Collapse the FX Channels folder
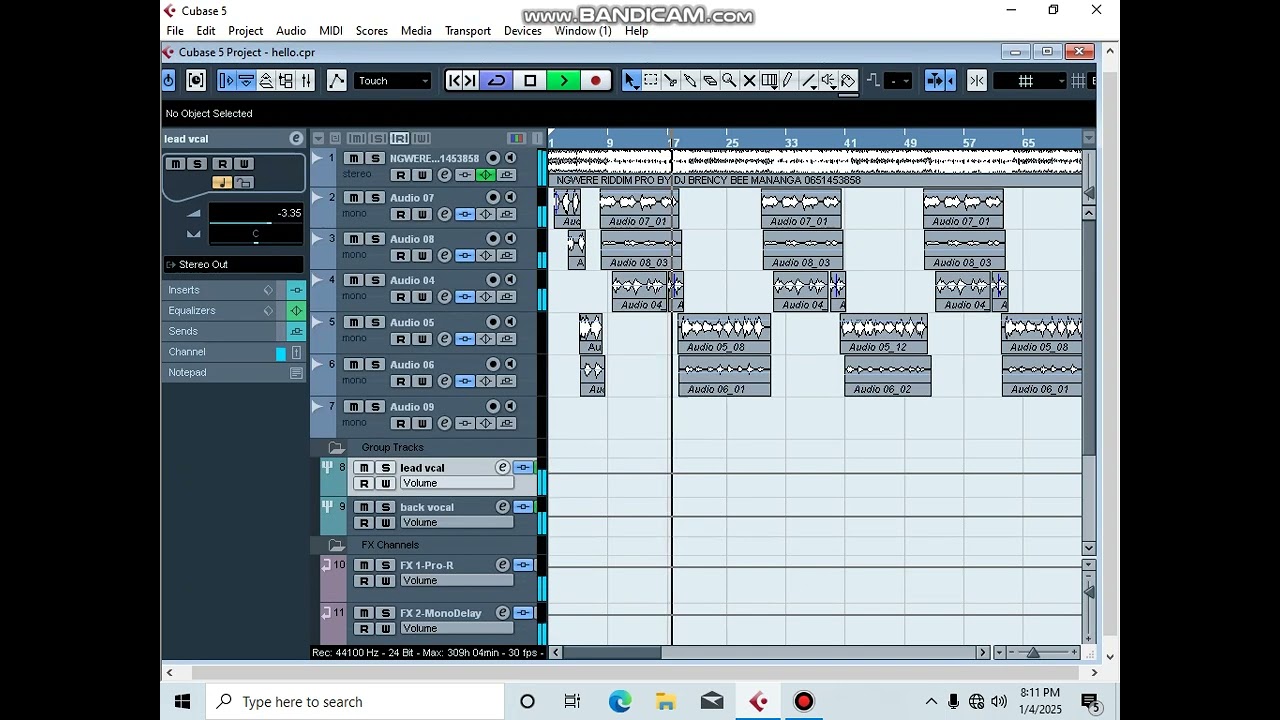 (x=336, y=545)
